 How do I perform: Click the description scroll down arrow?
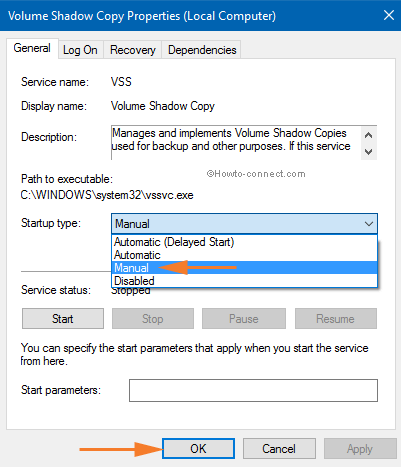coord(368,152)
